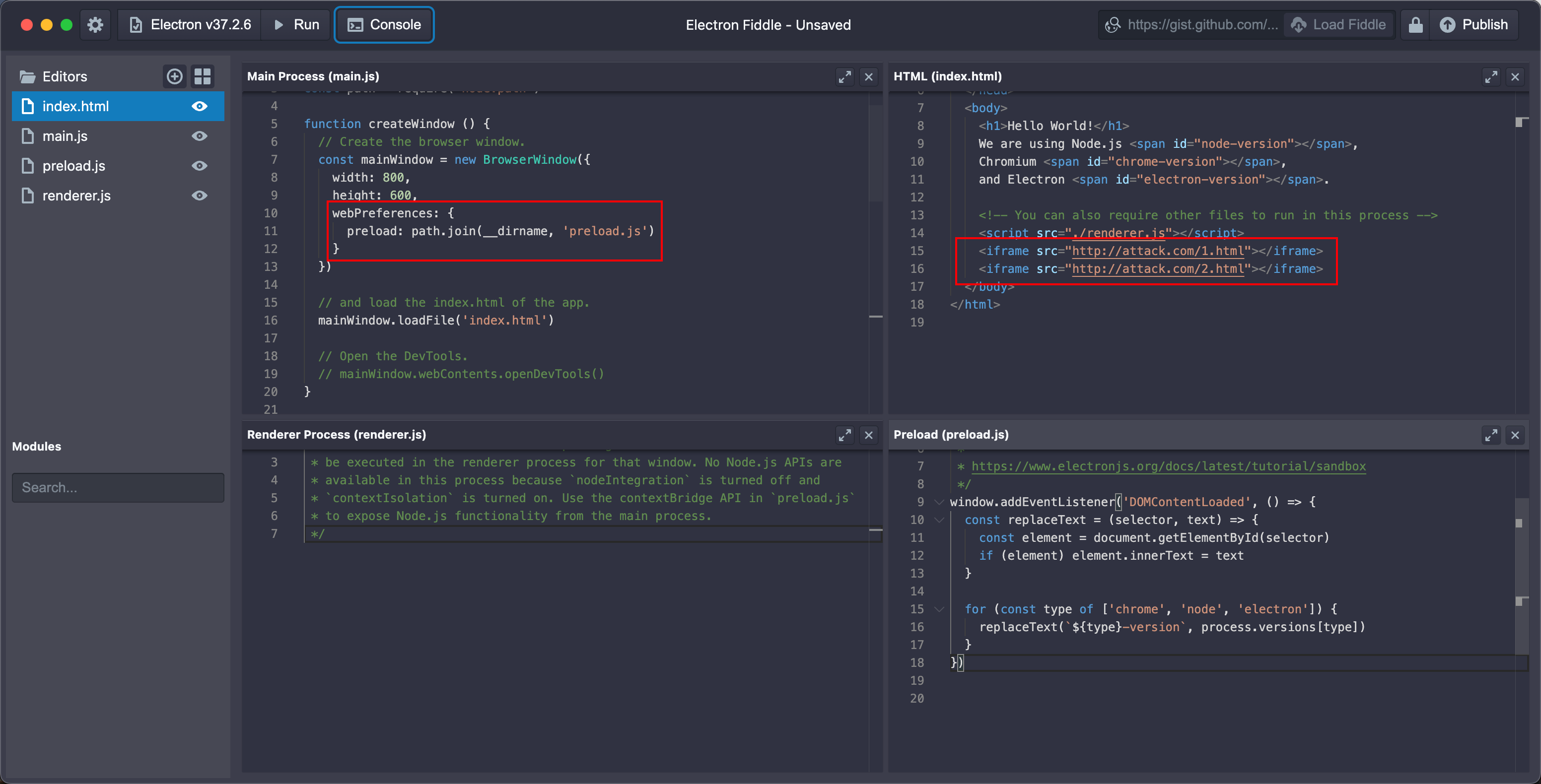Screen dimensions: 1541x784
Task: Click the Modules section heading
Action: click(37, 446)
